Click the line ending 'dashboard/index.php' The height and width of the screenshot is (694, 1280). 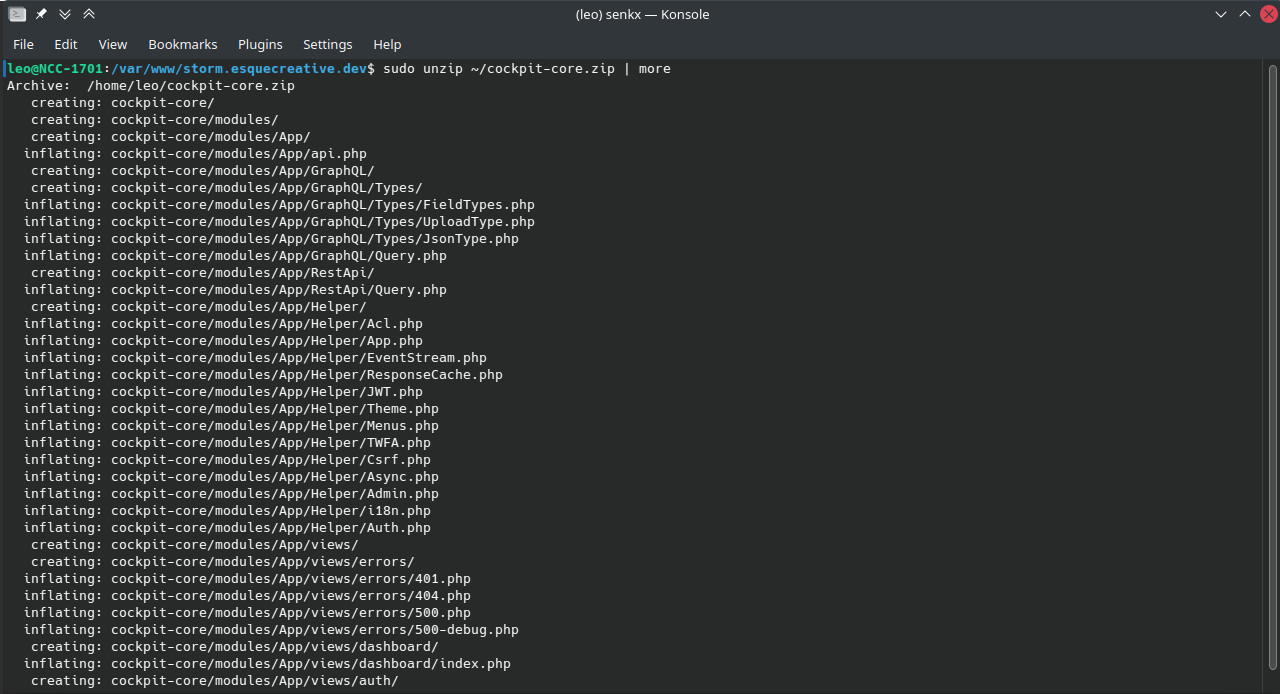267,664
